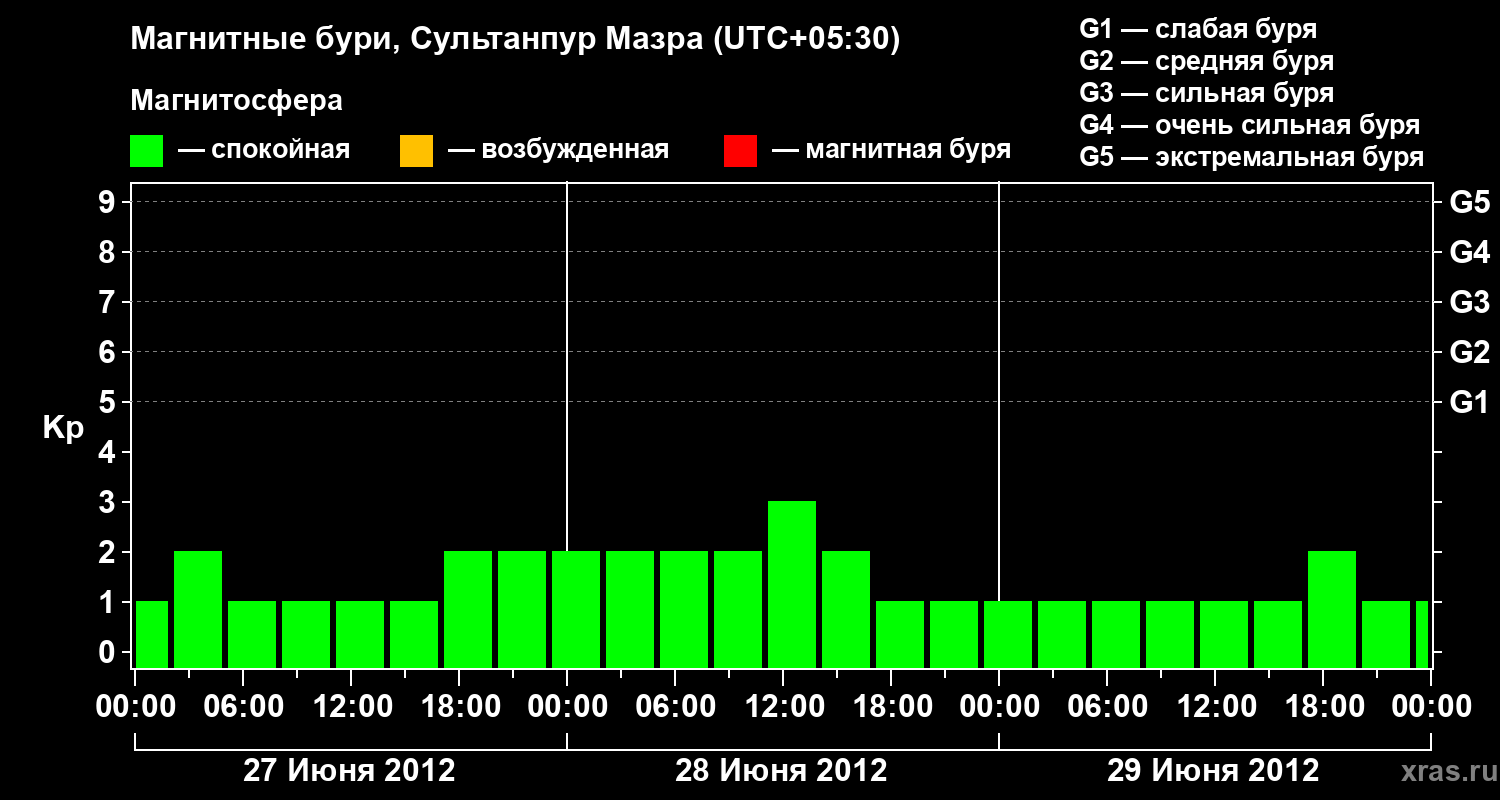Click the 12:00 time label for 29 June

pyautogui.click(x=1215, y=706)
